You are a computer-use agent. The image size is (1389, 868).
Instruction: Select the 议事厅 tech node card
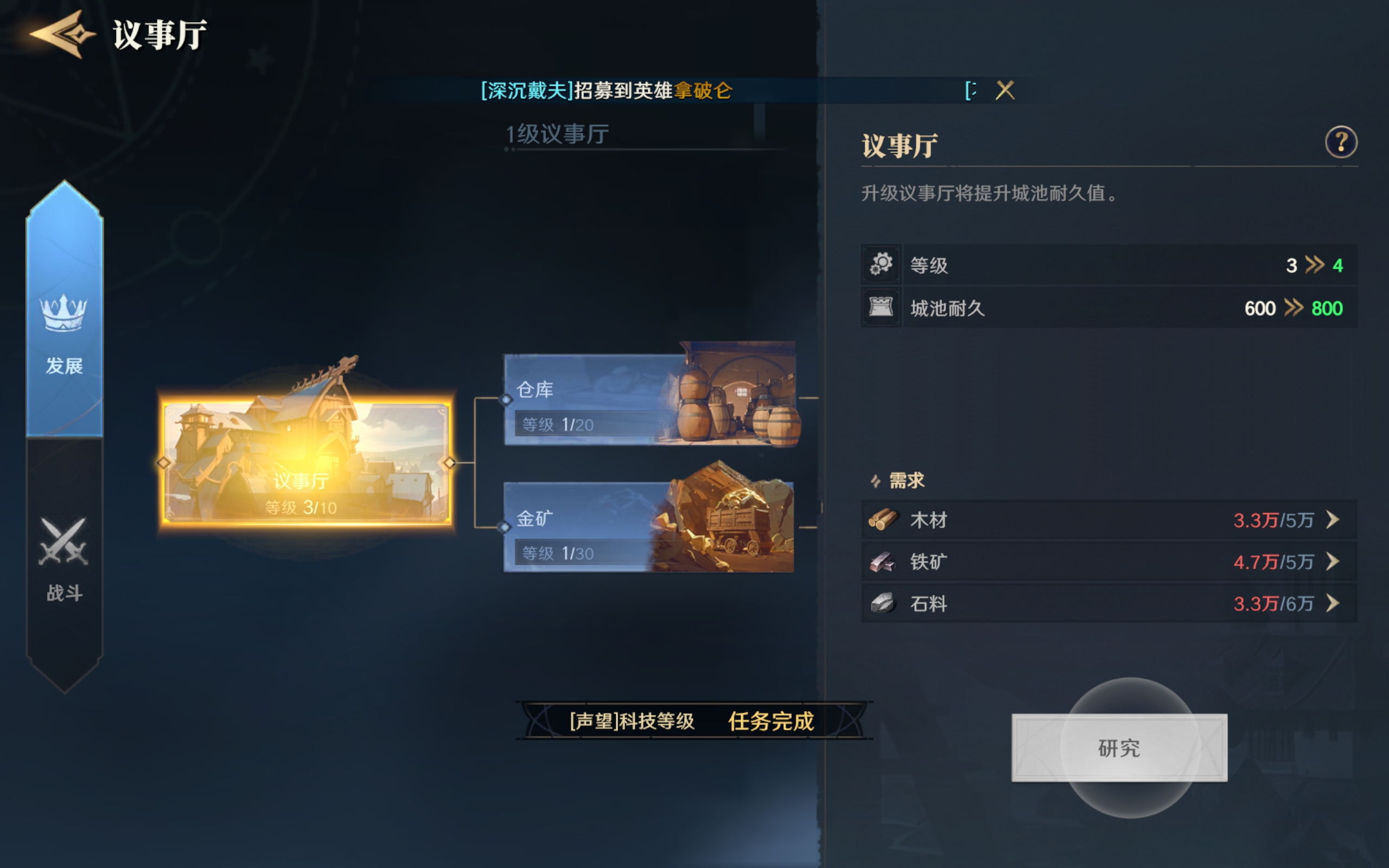307,463
